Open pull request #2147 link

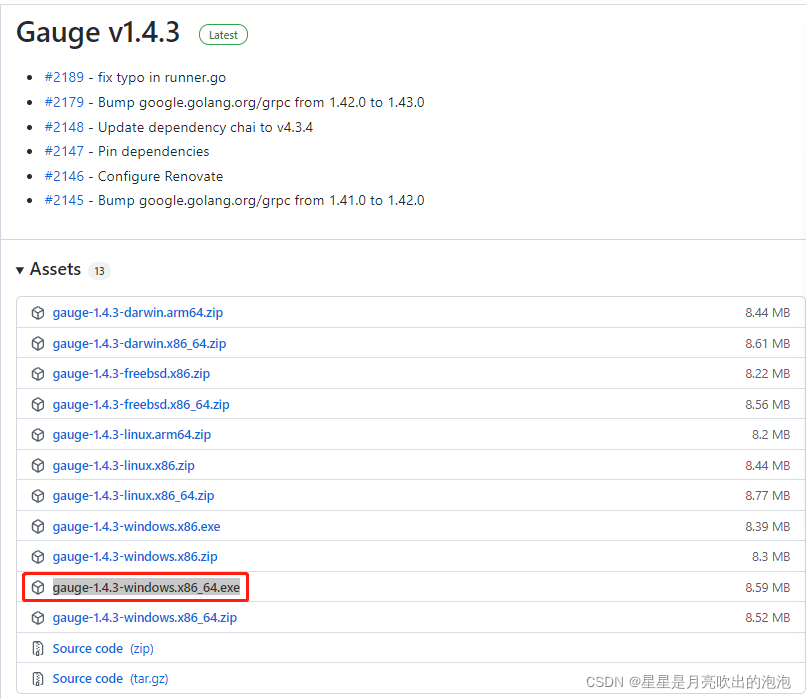(64, 151)
